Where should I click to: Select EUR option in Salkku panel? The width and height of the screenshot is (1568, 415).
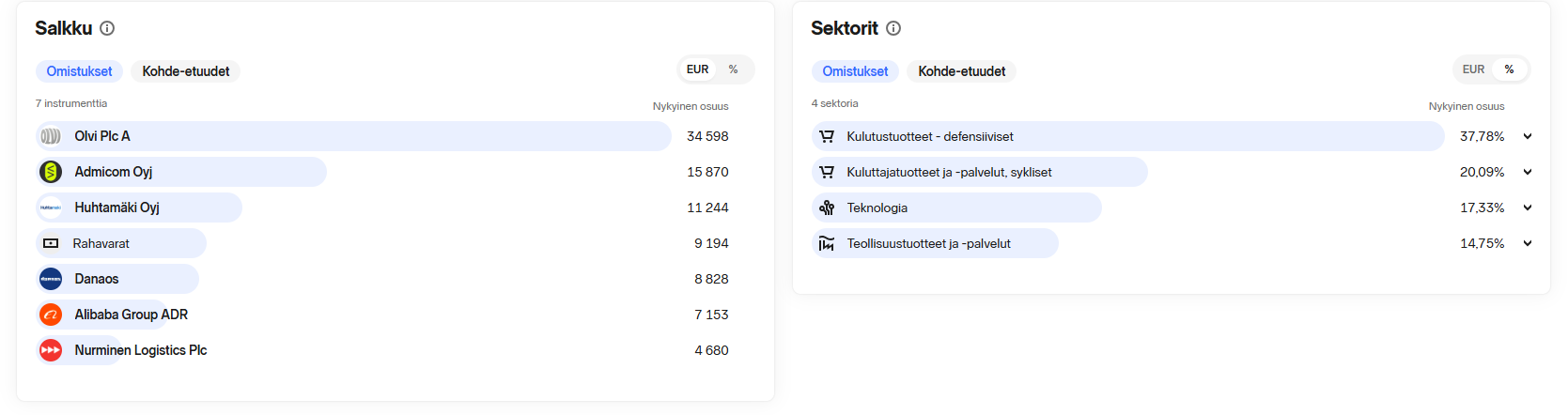click(x=697, y=69)
